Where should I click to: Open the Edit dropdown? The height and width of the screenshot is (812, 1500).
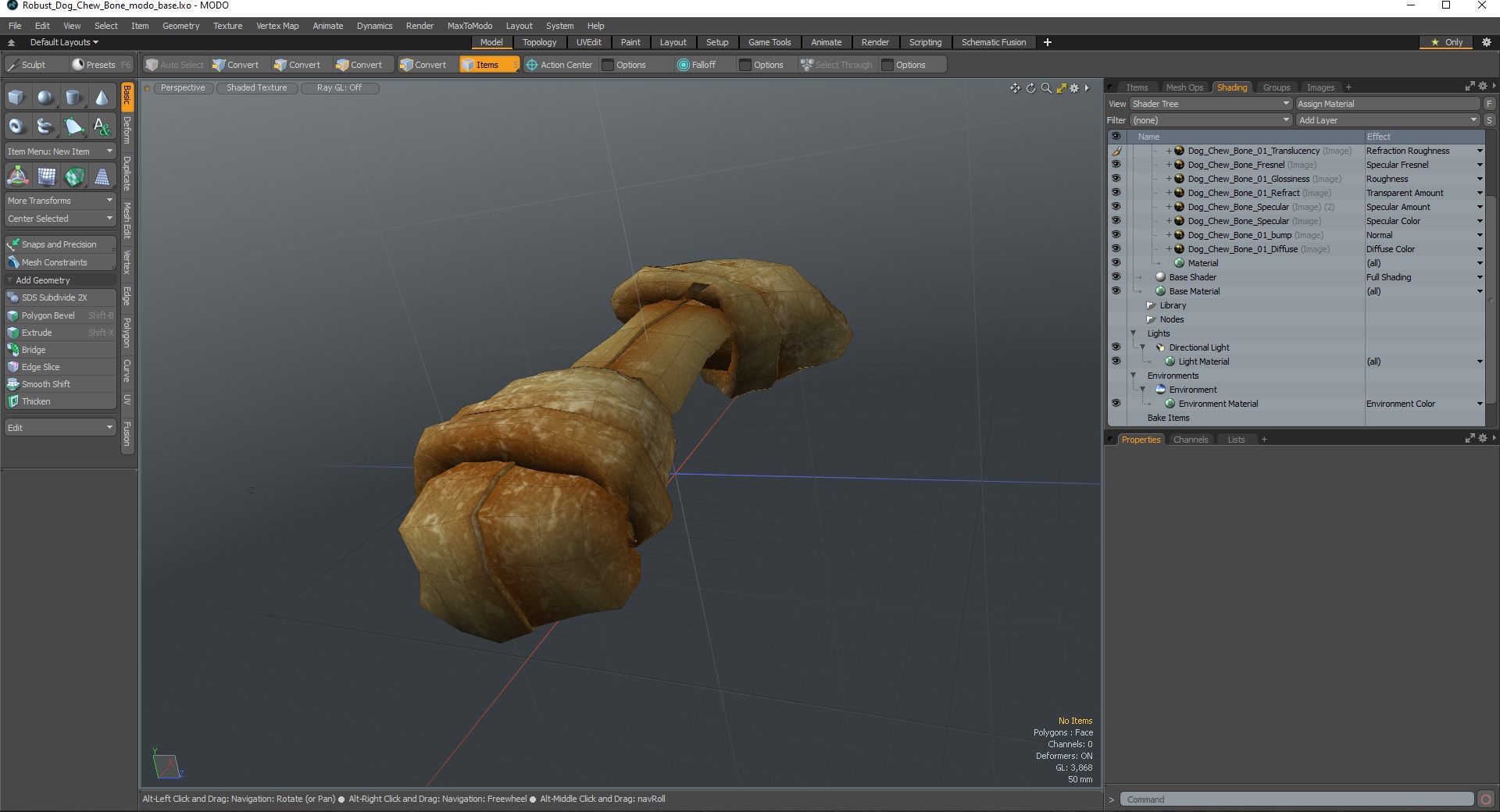[x=60, y=428]
